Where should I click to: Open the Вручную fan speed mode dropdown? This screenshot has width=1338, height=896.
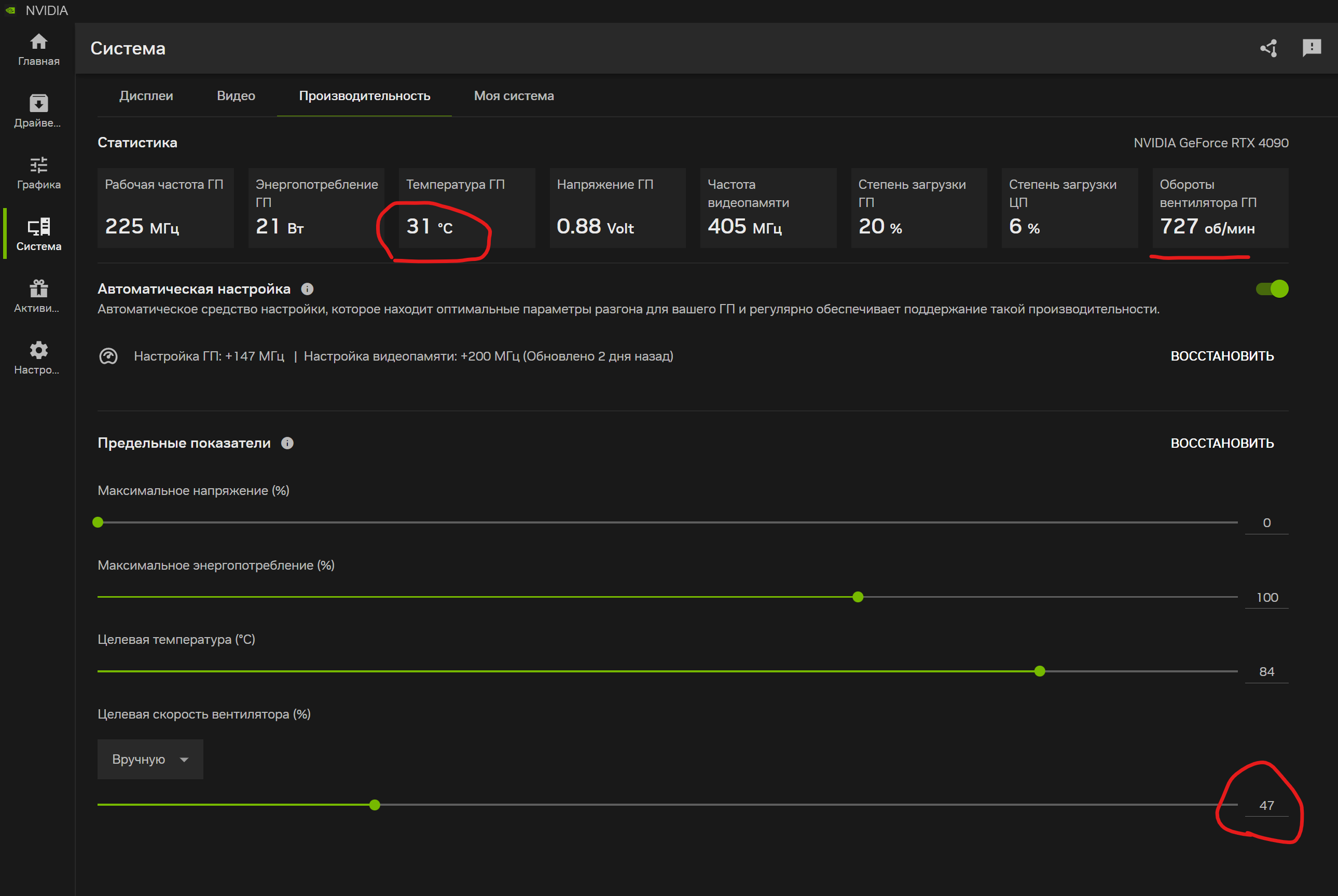[150, 760]
